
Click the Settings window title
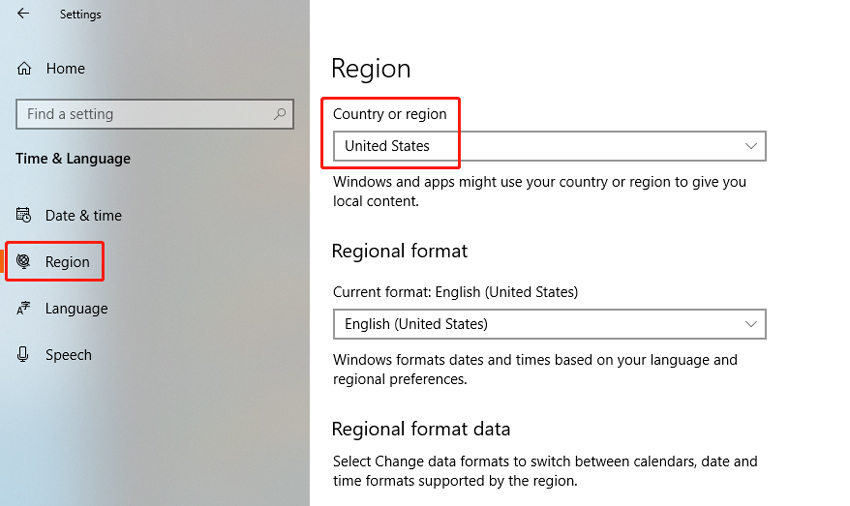coord(80,14)
